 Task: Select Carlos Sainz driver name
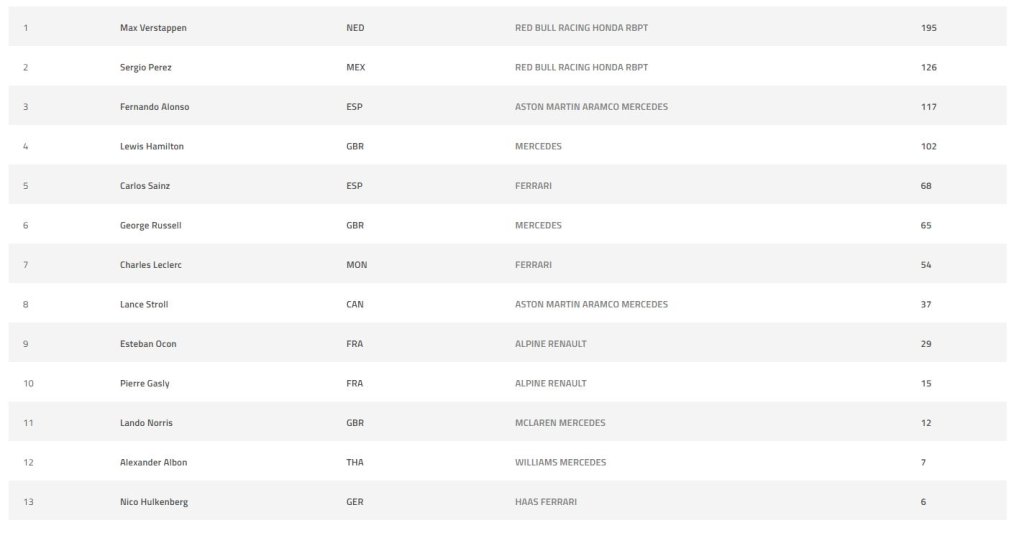145,186
